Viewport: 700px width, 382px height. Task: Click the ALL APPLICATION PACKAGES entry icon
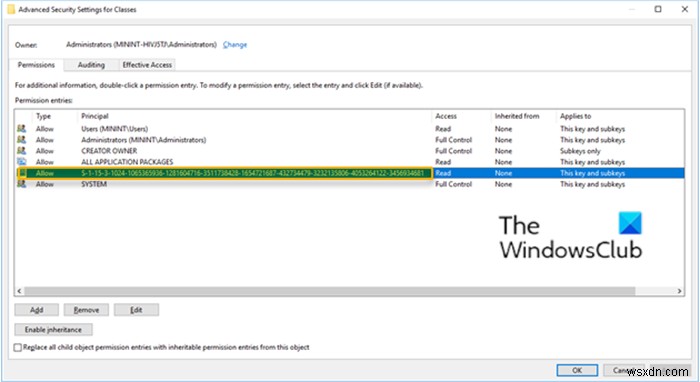21,162
